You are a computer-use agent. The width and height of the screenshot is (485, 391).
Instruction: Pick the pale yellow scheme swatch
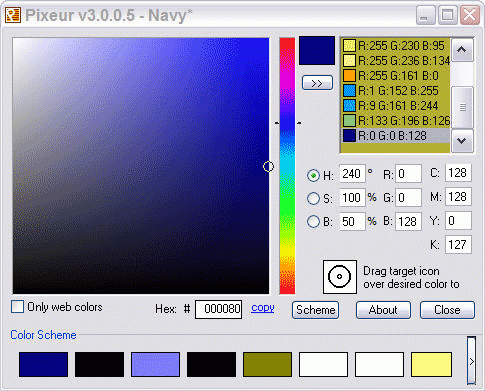pos(432,365)
